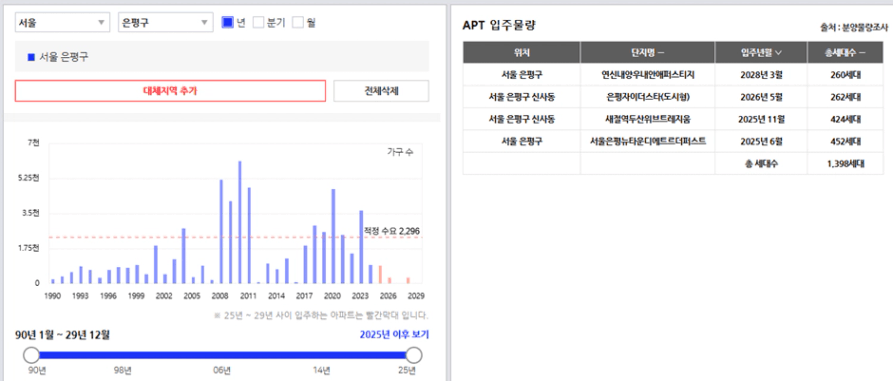Viewport: 893px width, 381px height.
Task: Enable the 분기 quarterly checkbox
Action: point(259,23)
